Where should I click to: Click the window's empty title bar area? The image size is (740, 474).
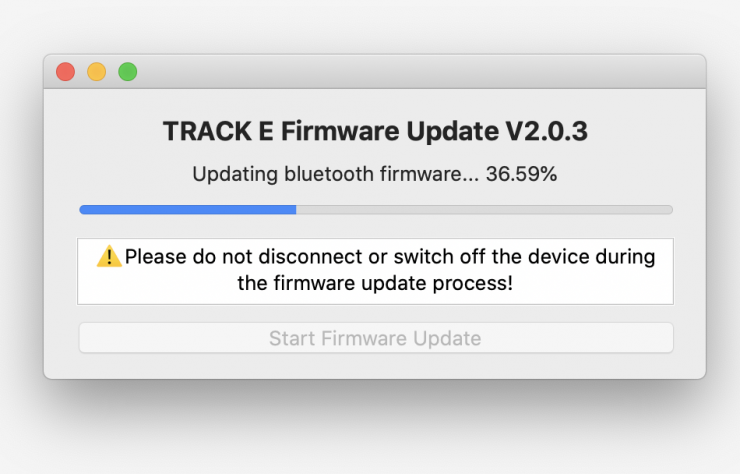click(x=400, y=72)
